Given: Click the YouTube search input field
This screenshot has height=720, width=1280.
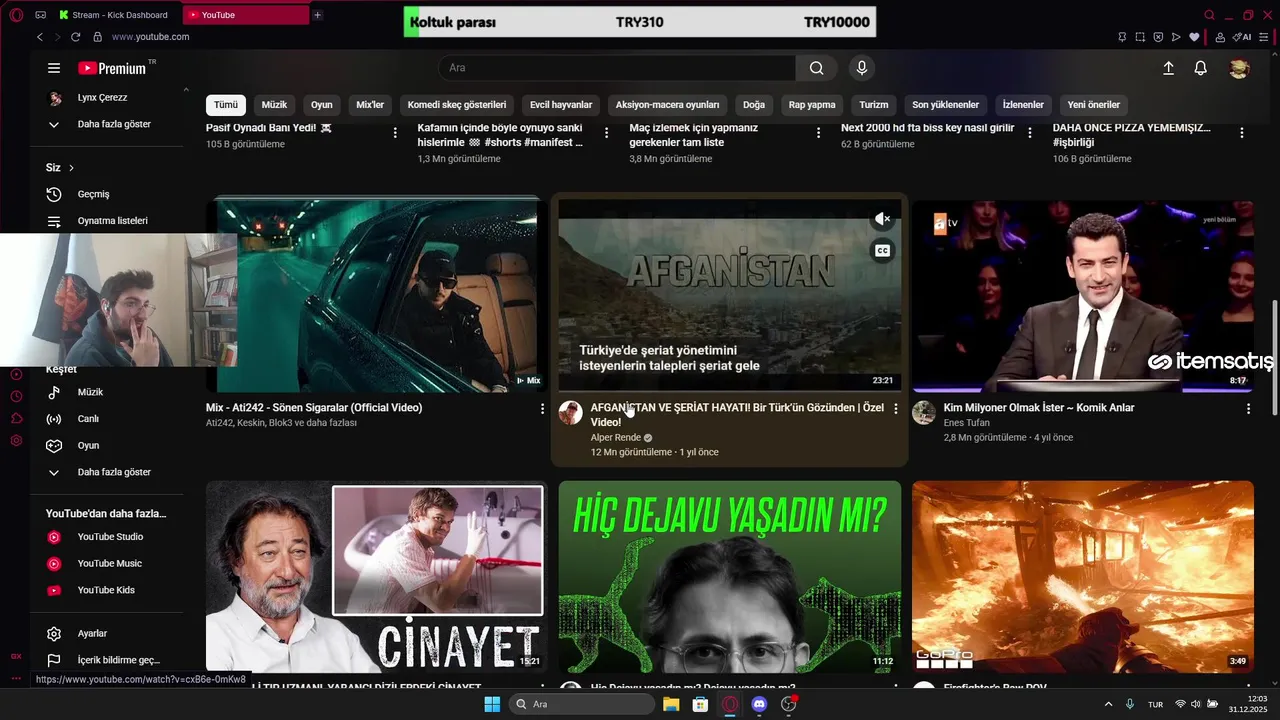Looking at the screenshot, I should [x=617, y=68].
